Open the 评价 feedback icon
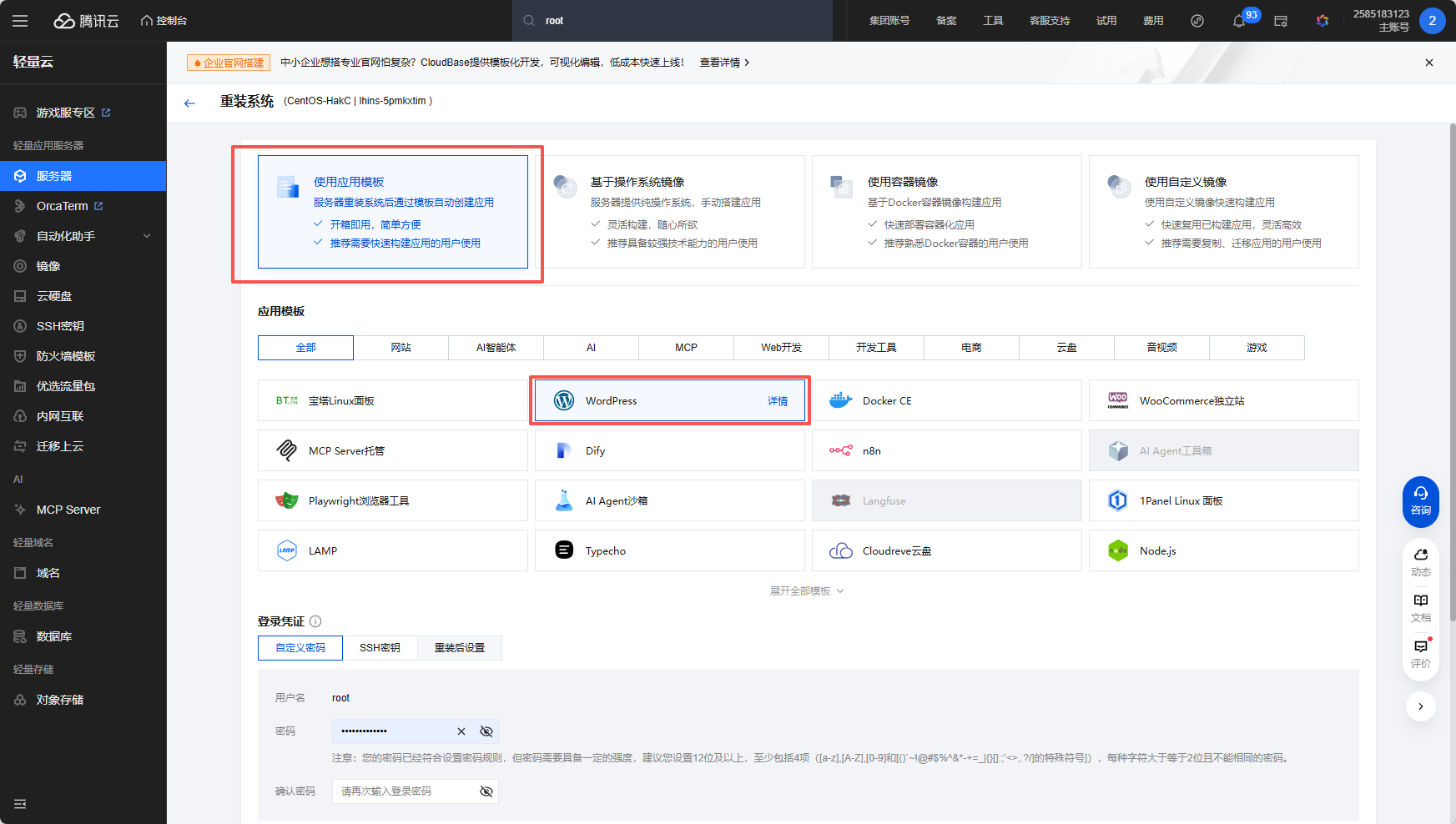Image resolution: width=1456 pixels, height=824 pixels. tap(1421, 655)
